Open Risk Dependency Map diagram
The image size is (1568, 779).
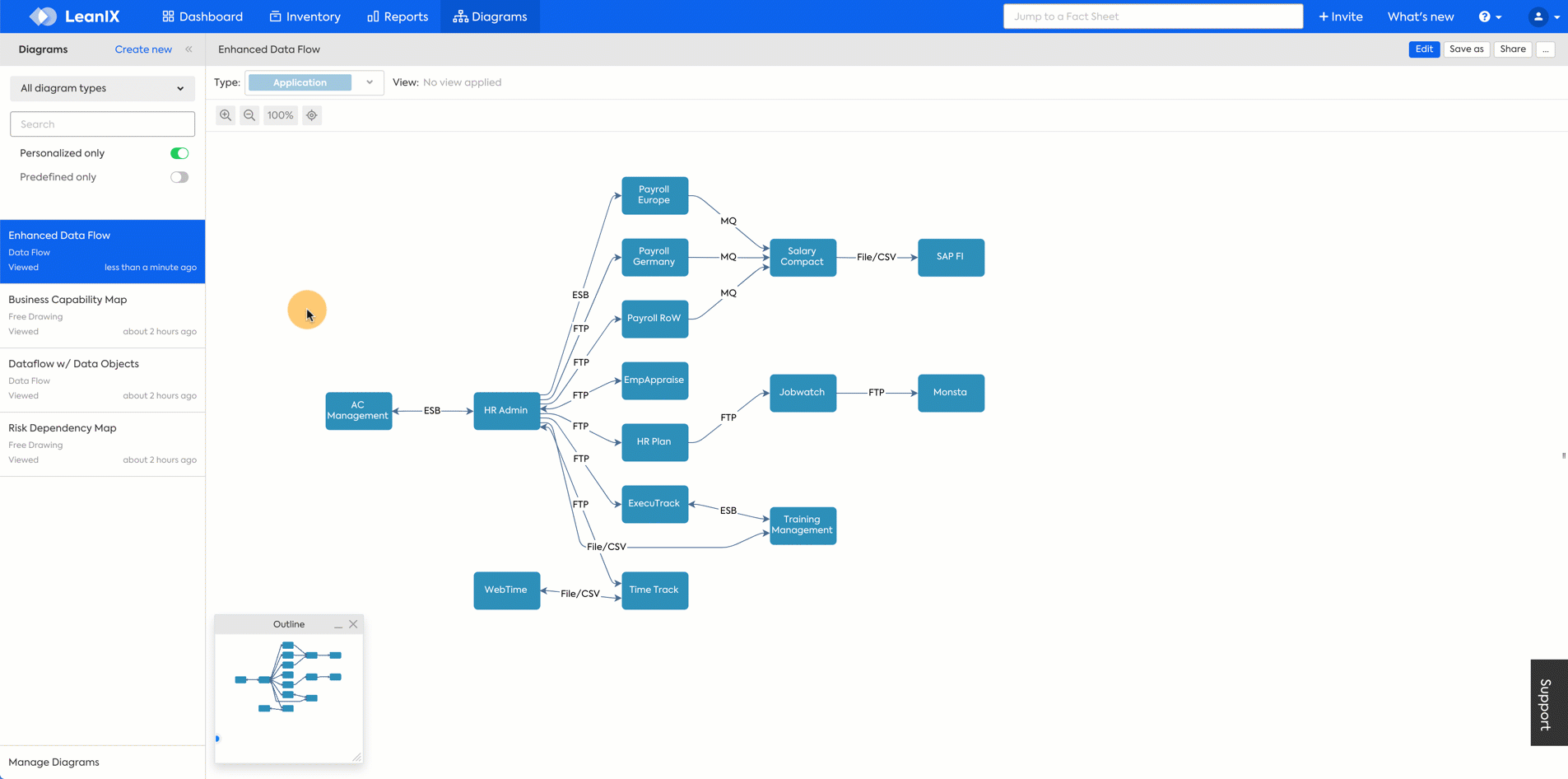click(102, 444)
